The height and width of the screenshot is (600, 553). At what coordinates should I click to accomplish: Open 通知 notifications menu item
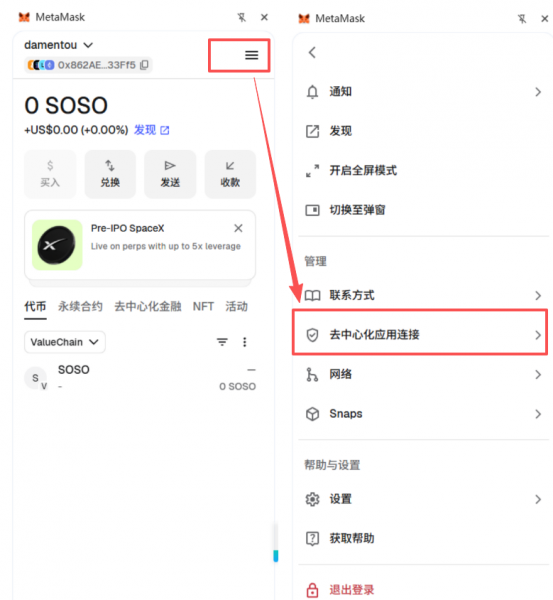click(x=423, y=92)
